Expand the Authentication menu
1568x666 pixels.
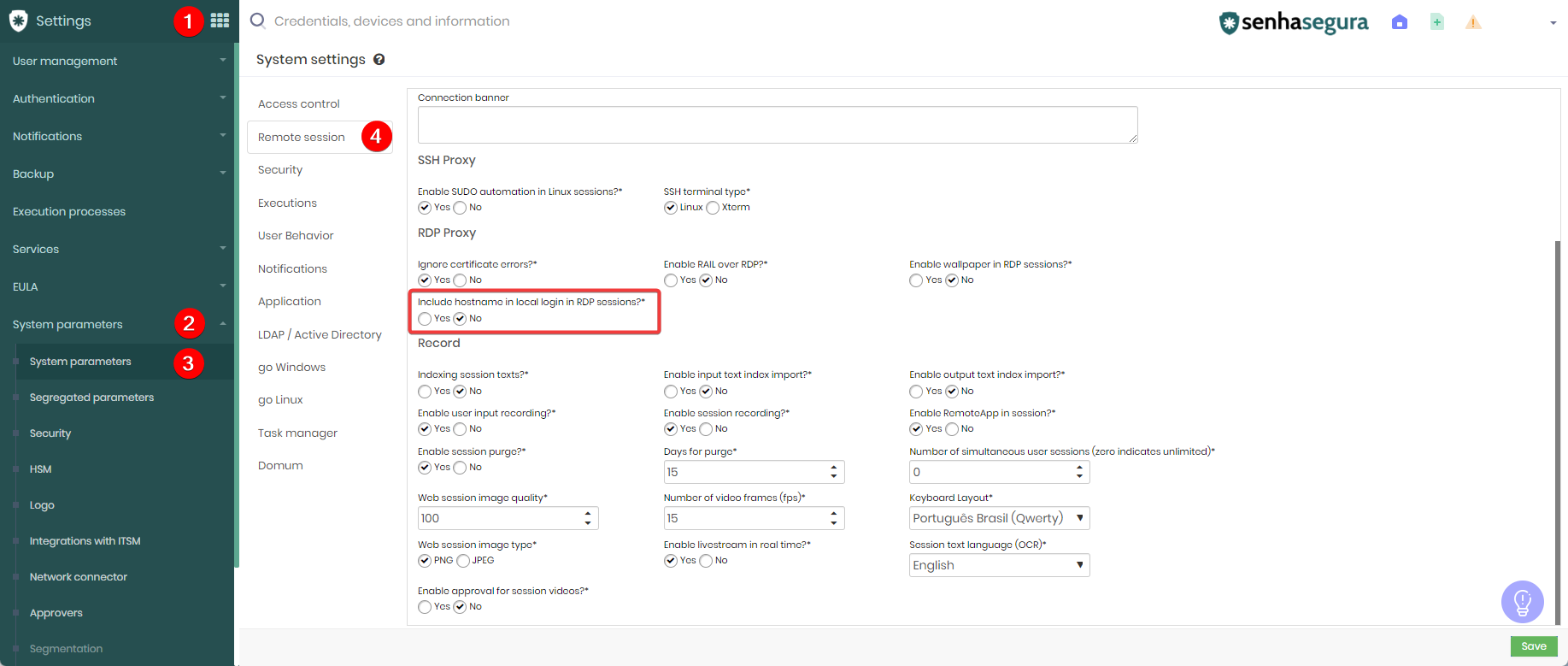pyautogui.click(x=117, y=98)
